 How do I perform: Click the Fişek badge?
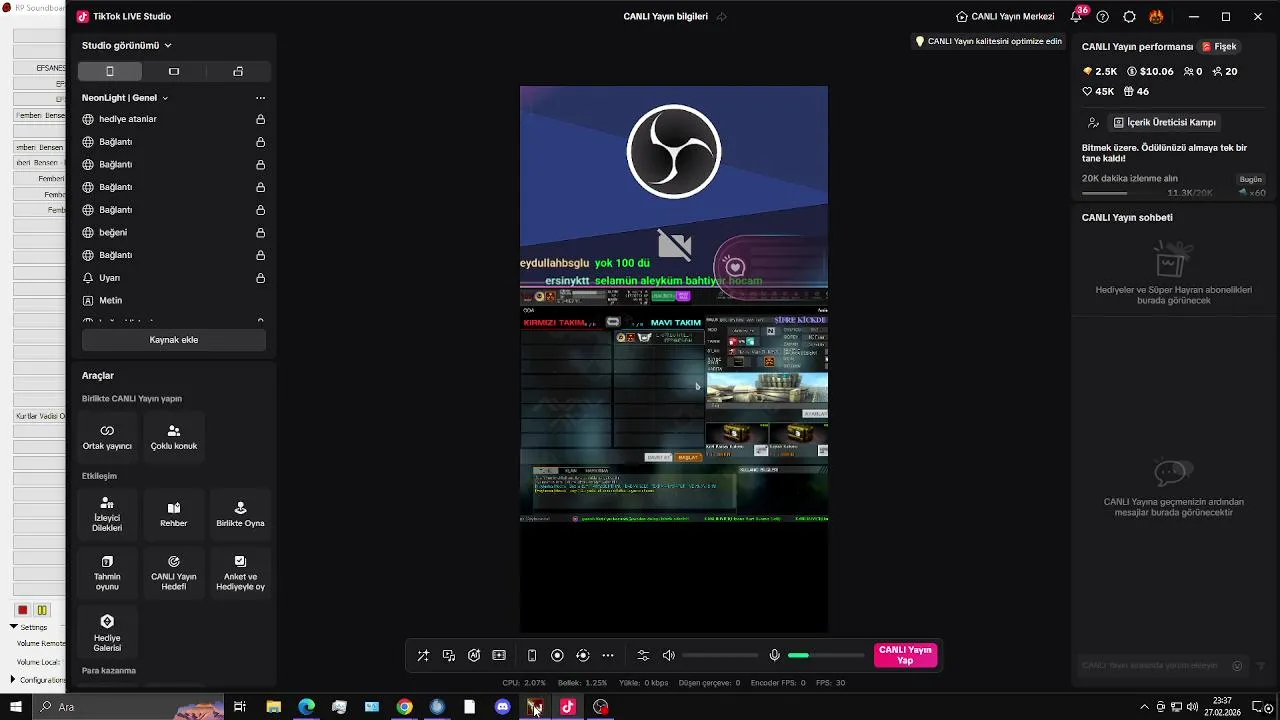click(x=1220, y=47)
